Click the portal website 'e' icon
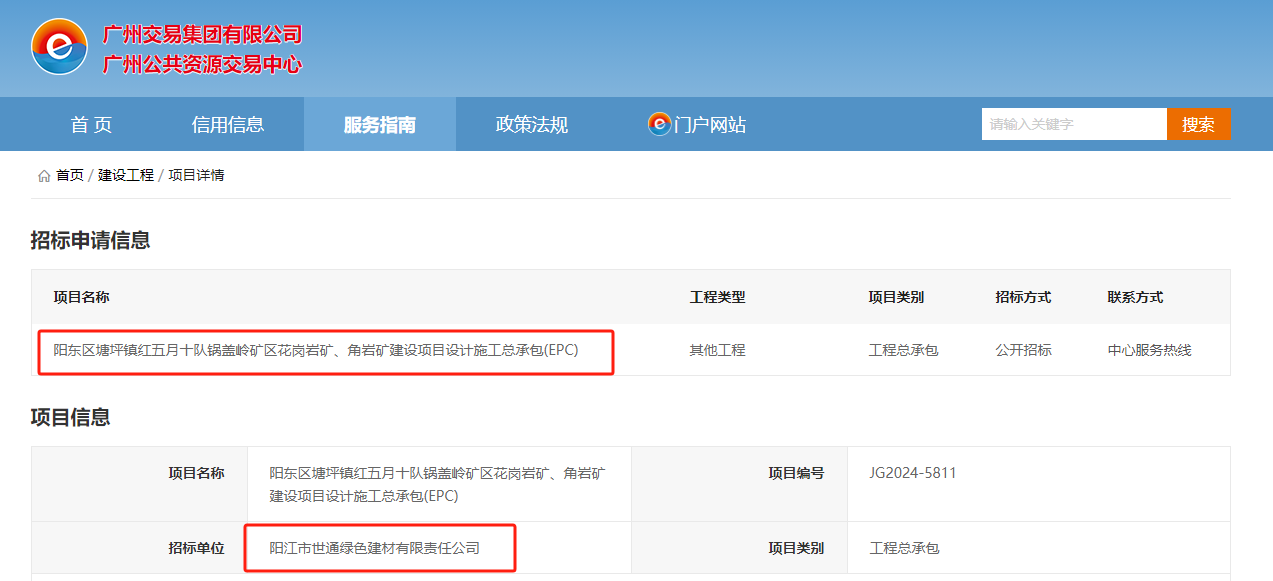This screenshot has width=1273, height=581. point(659,124)
